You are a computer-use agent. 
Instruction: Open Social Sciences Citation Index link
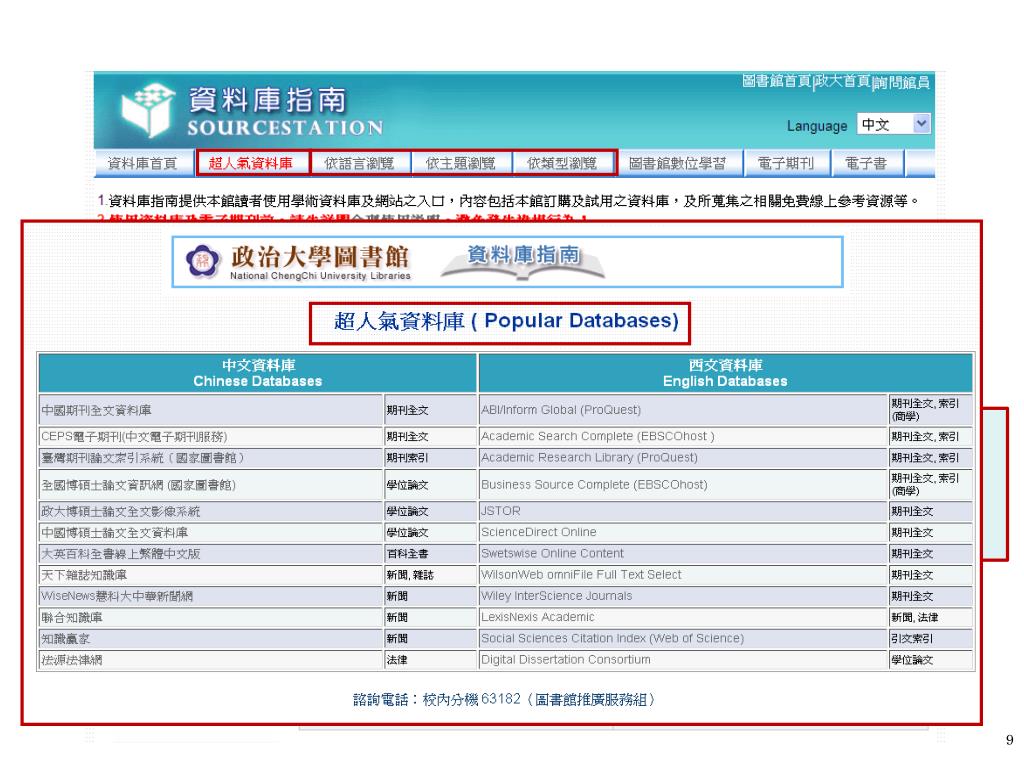[x=613, y=638]
